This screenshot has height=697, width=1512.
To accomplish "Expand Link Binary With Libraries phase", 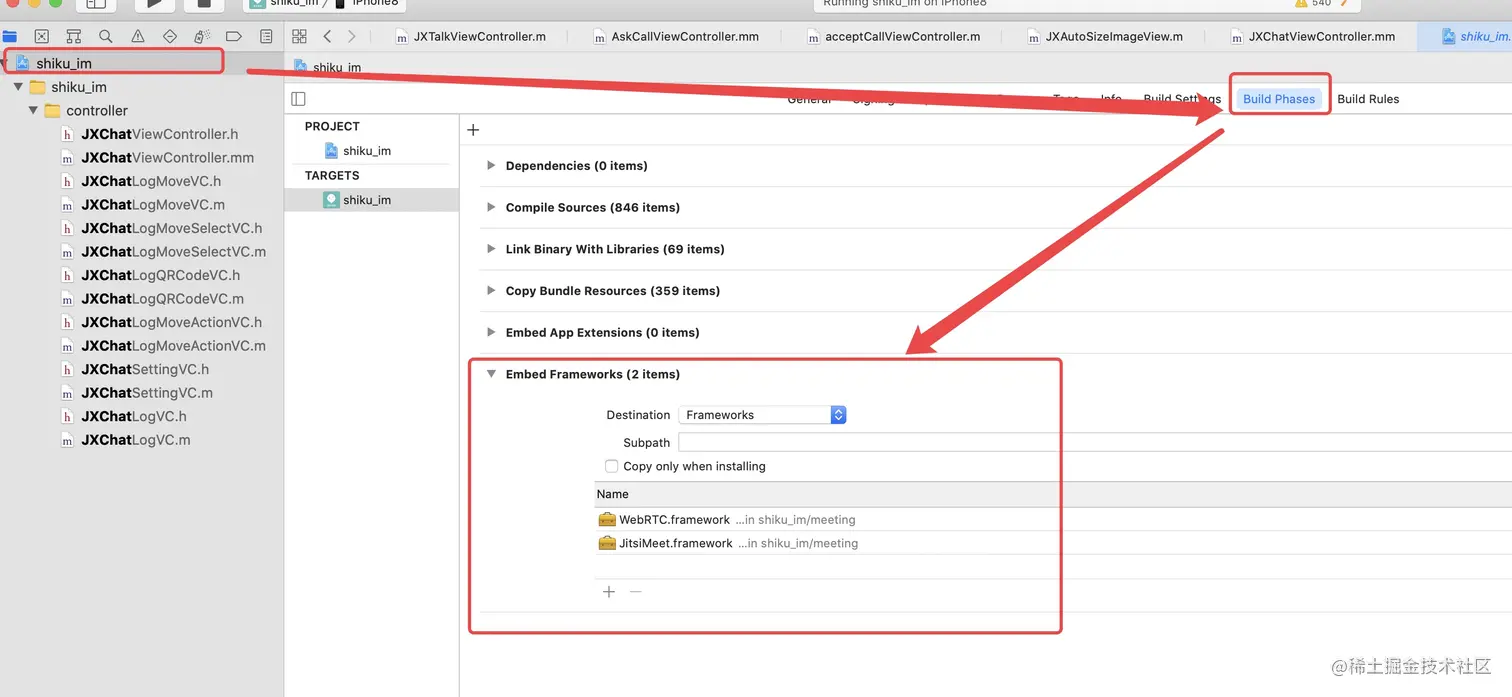I will click(x=491, y=249).
